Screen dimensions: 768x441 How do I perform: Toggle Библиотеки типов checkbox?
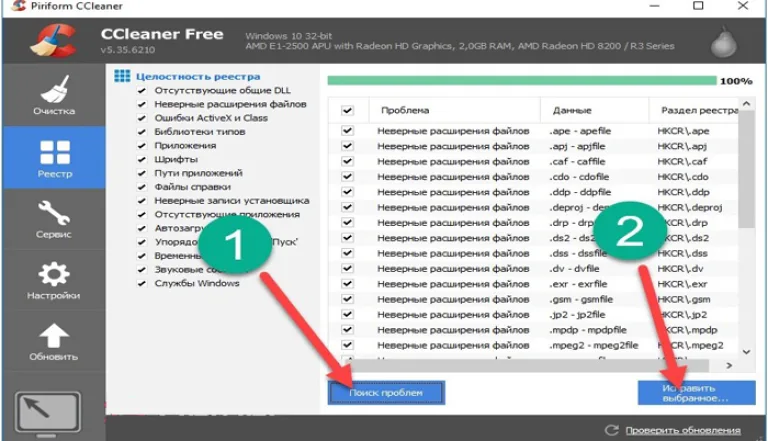coord(142,132)
